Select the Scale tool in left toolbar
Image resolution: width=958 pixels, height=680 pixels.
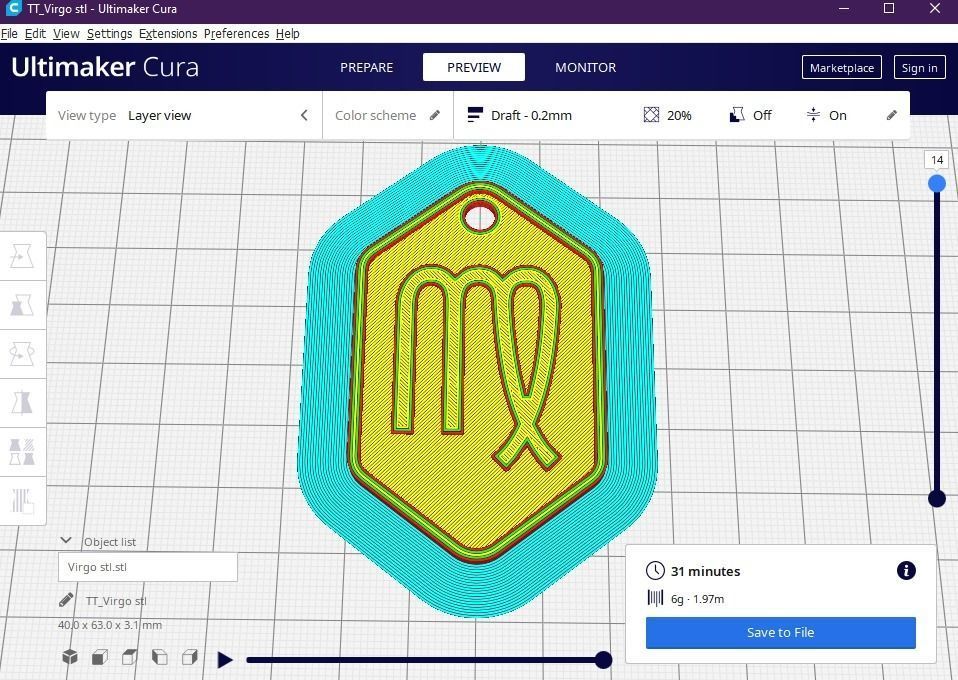[x=22, y=305]
